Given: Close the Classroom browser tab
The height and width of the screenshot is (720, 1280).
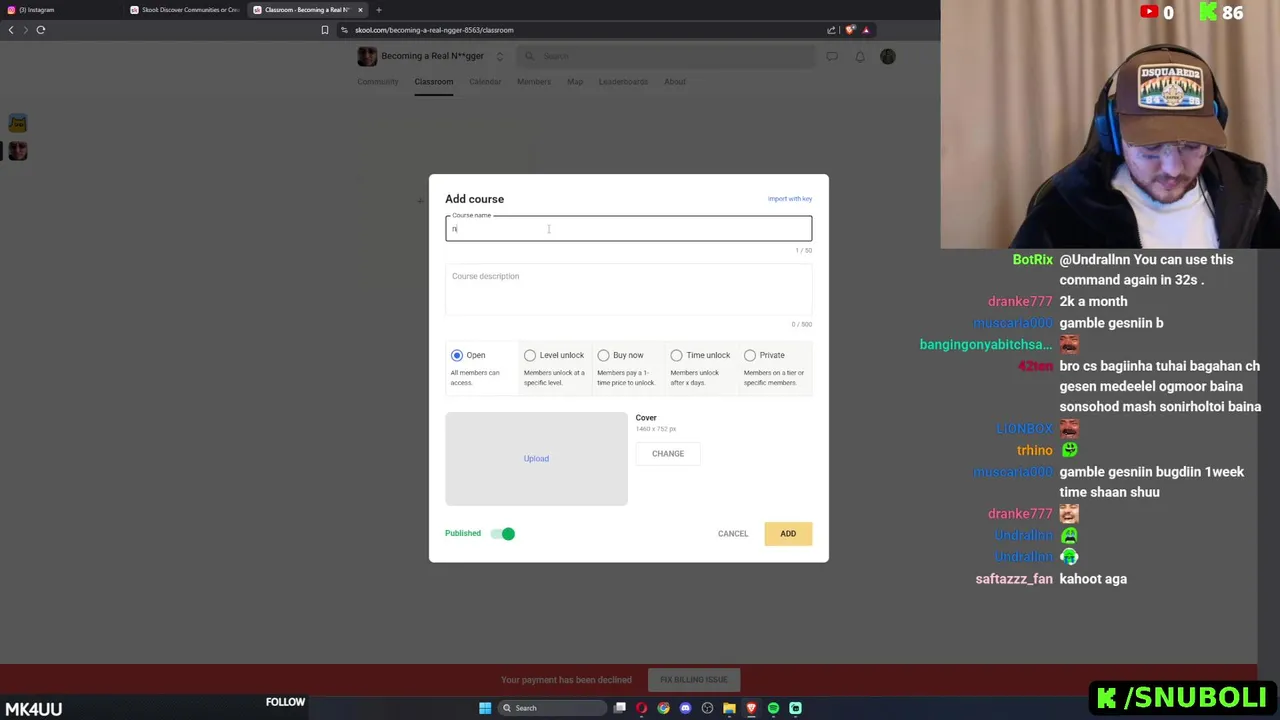Looking at the screenshot, I should point(361,10).
